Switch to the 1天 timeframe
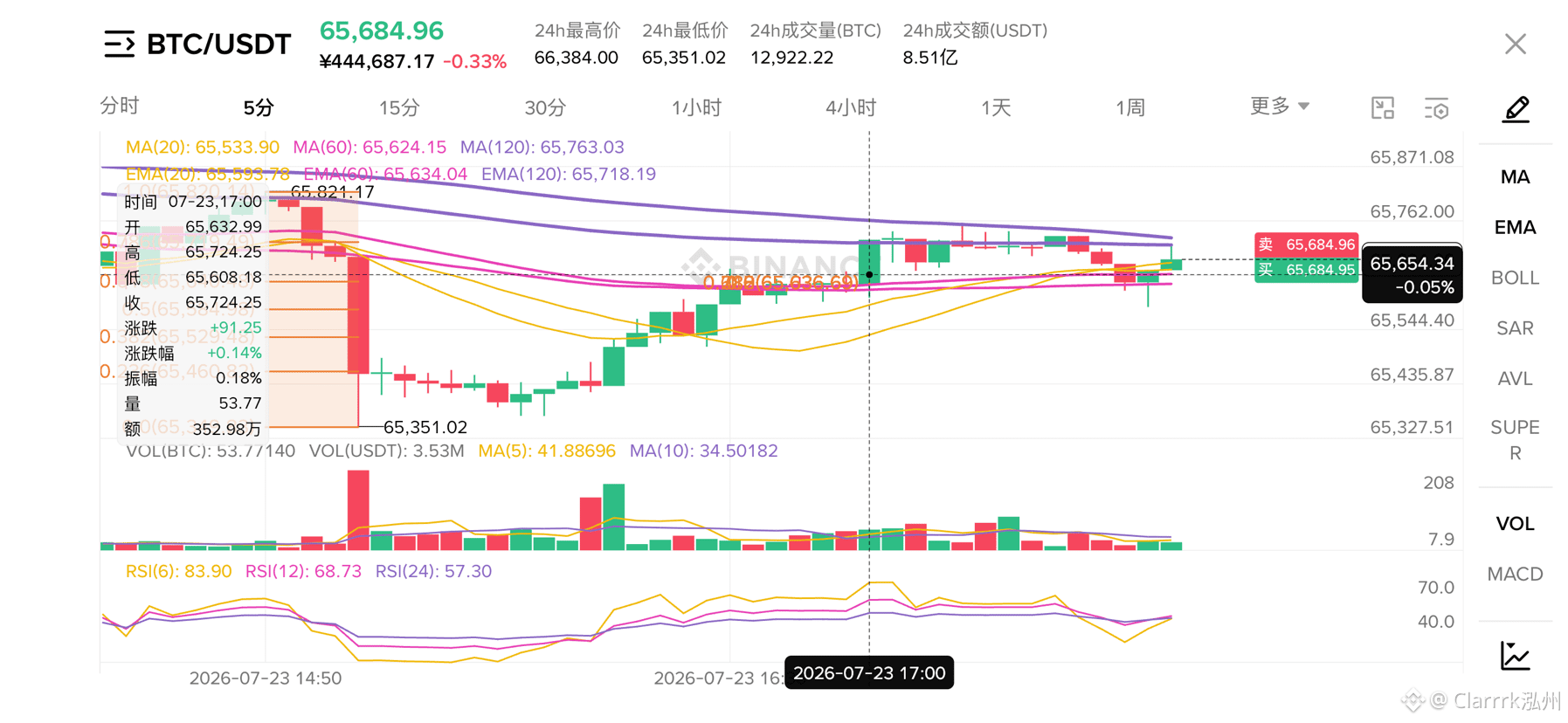Image resolution: width=1568 pixels, height=723 pixels. coord(996,108)
